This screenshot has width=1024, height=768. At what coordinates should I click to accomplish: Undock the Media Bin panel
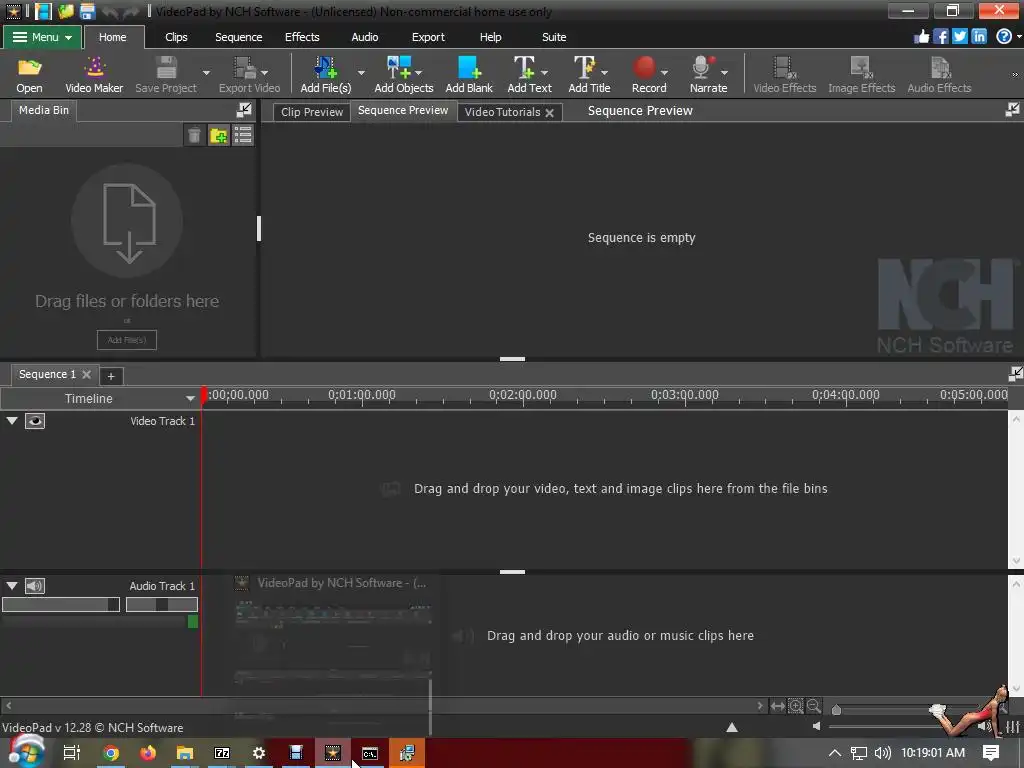point(244,110)
